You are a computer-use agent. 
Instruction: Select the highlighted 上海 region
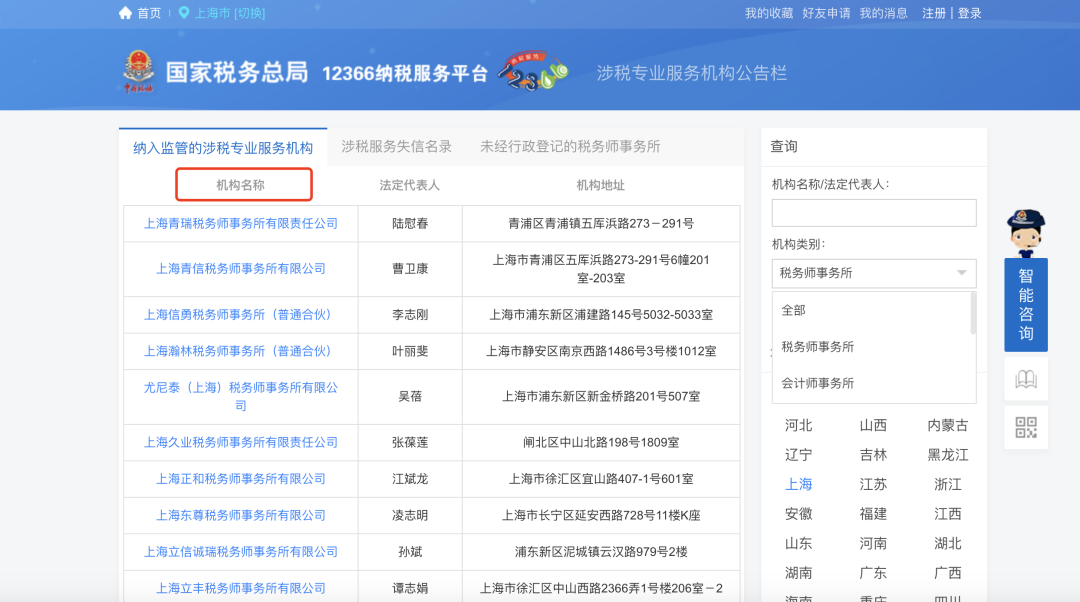[798, 484]
